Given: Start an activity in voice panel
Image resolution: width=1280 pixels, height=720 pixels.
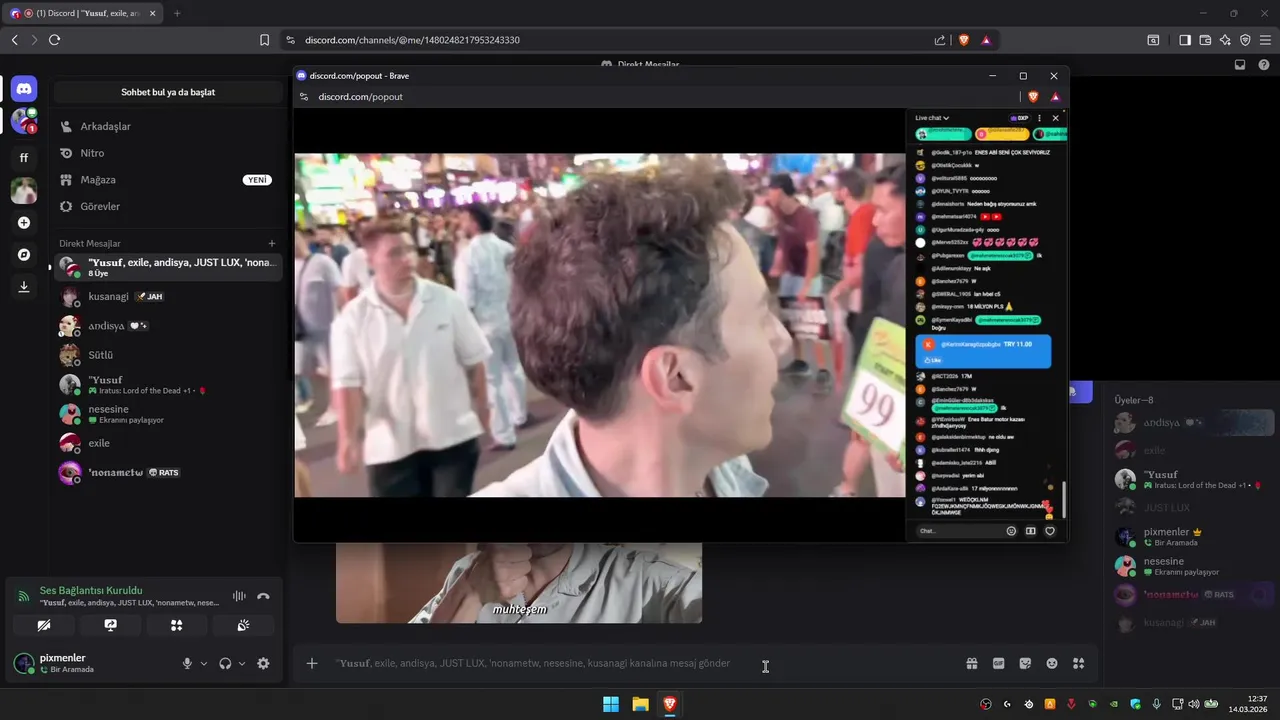Looking at the screenshot, I should (x=176, y=625).
